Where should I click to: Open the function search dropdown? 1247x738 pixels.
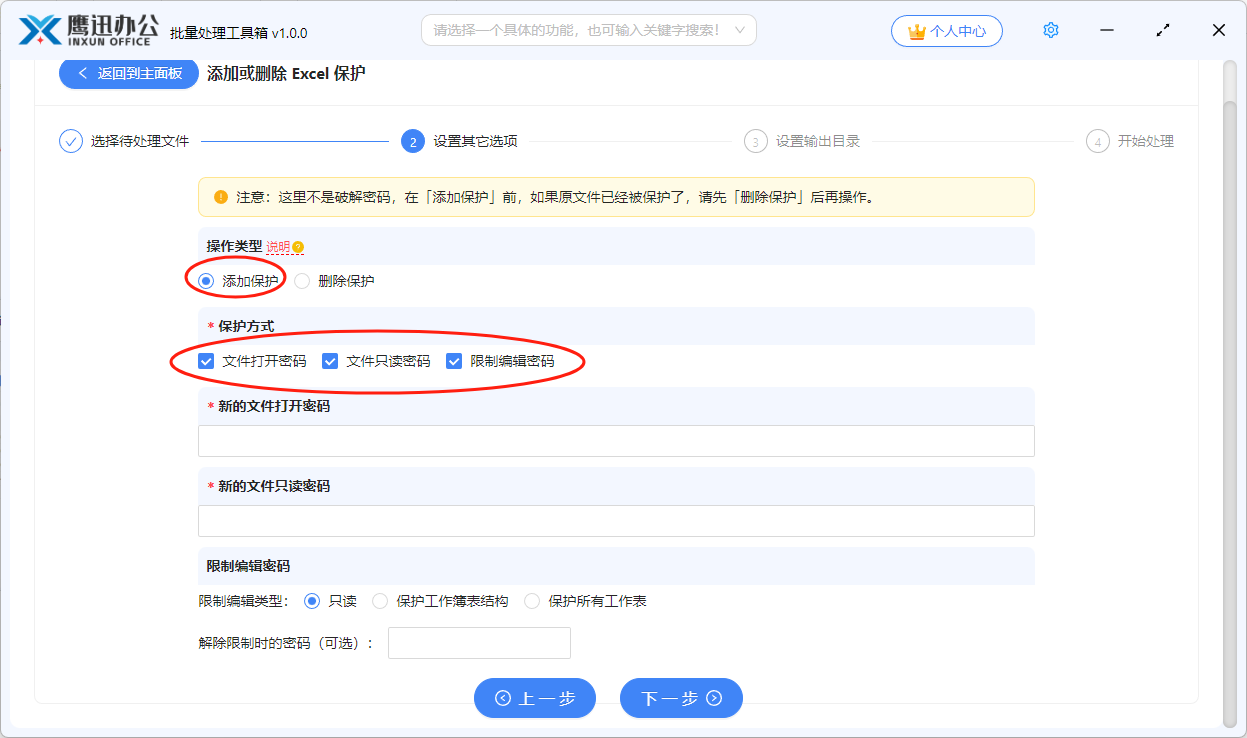coord(588,29)
